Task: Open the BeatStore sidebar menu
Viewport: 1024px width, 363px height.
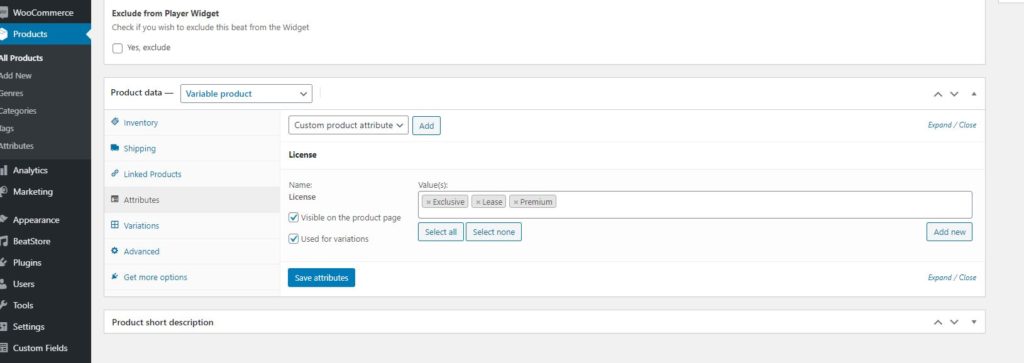Action: pos(31,241)
